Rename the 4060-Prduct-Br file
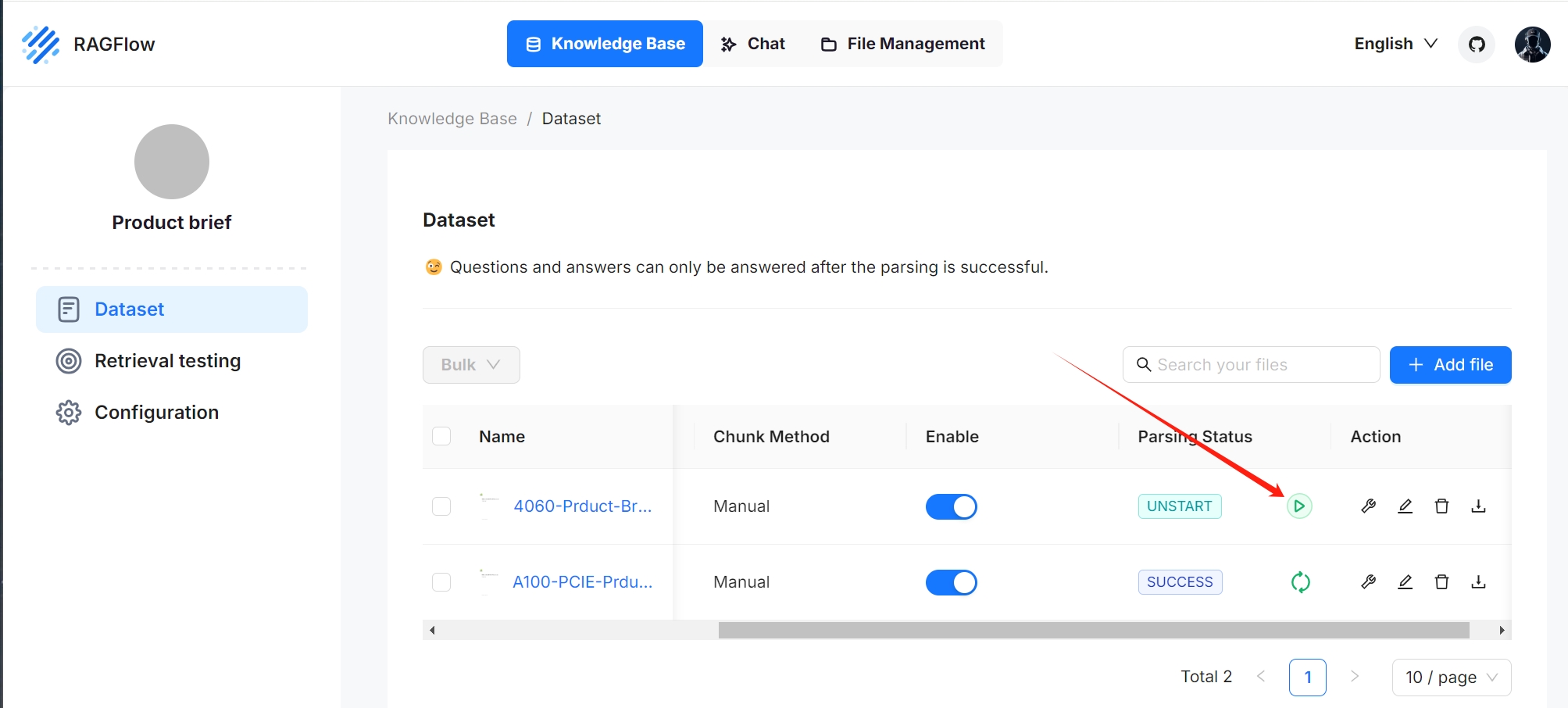 [x=1405, y=506]
